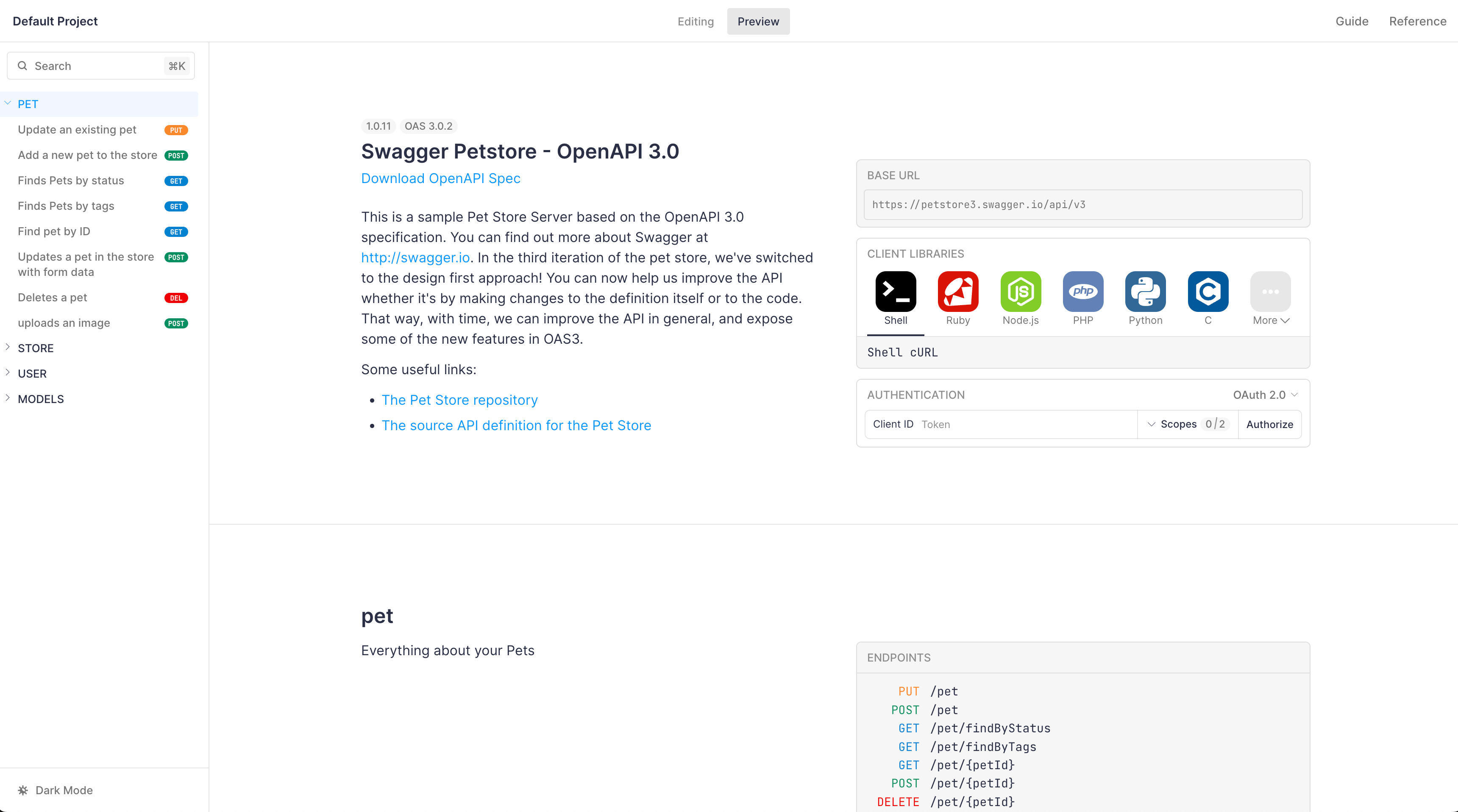This screenshot has height=812, width=1458.
Task: Click The Pet Store repository link
Action: (460, 399)
